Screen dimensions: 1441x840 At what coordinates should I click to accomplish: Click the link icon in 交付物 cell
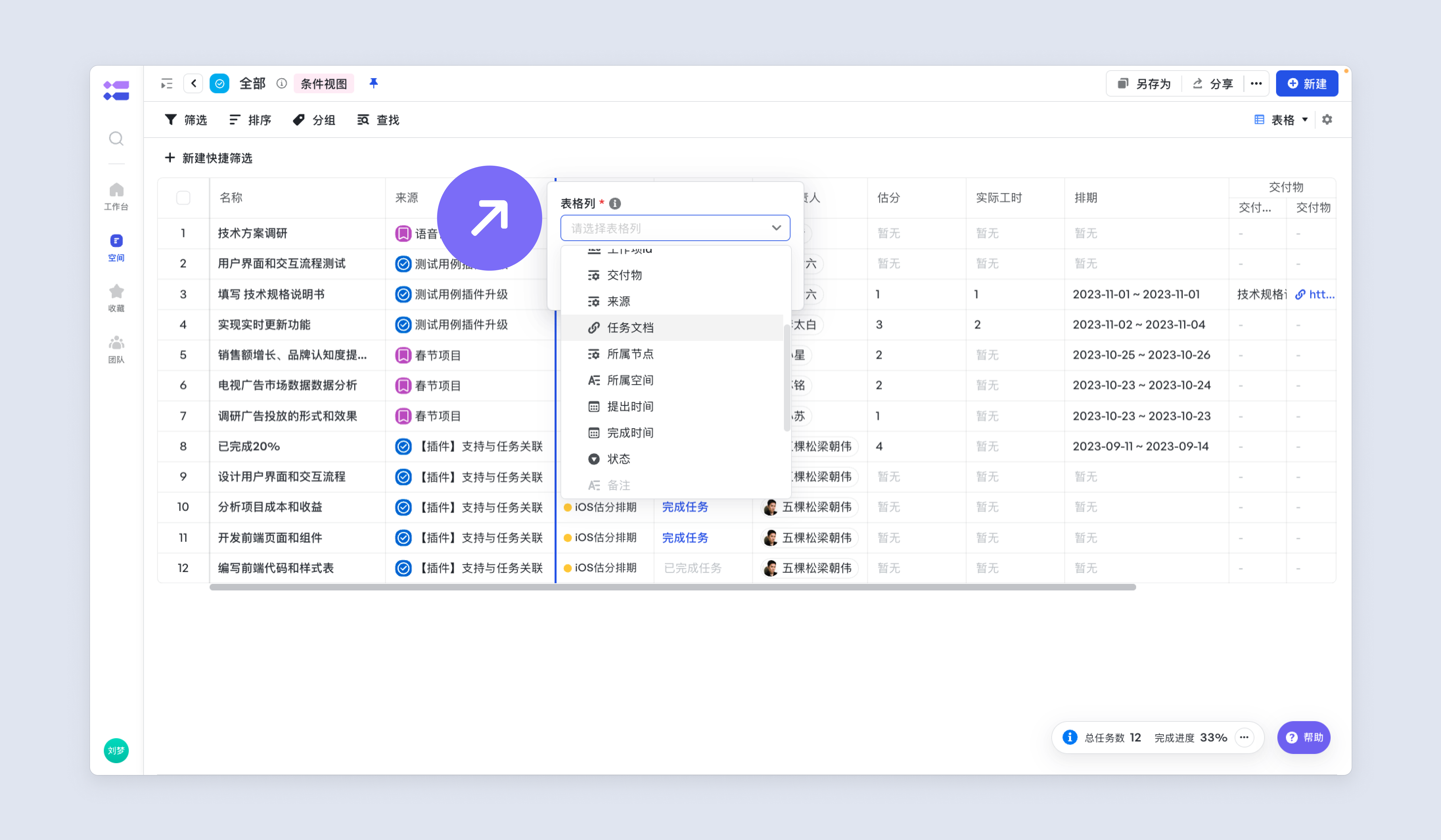point(1300,294)
